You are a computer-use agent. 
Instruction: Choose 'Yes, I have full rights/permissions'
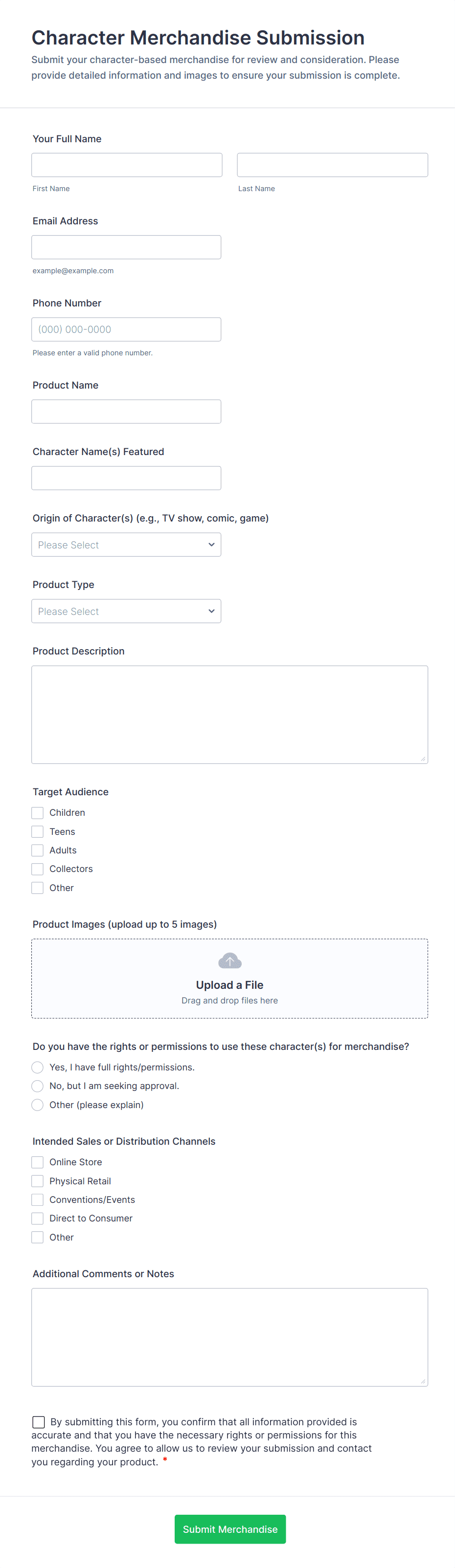point(38,1067)
